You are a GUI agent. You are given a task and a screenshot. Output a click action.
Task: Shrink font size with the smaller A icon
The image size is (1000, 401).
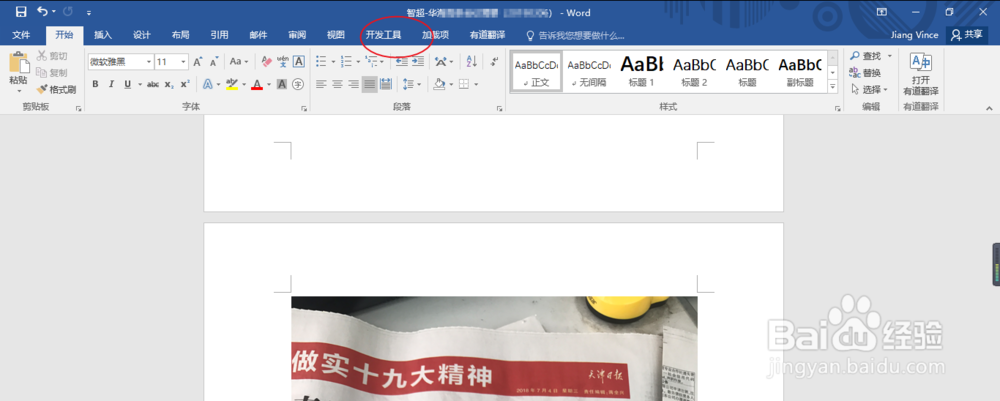tap(214, 62)
